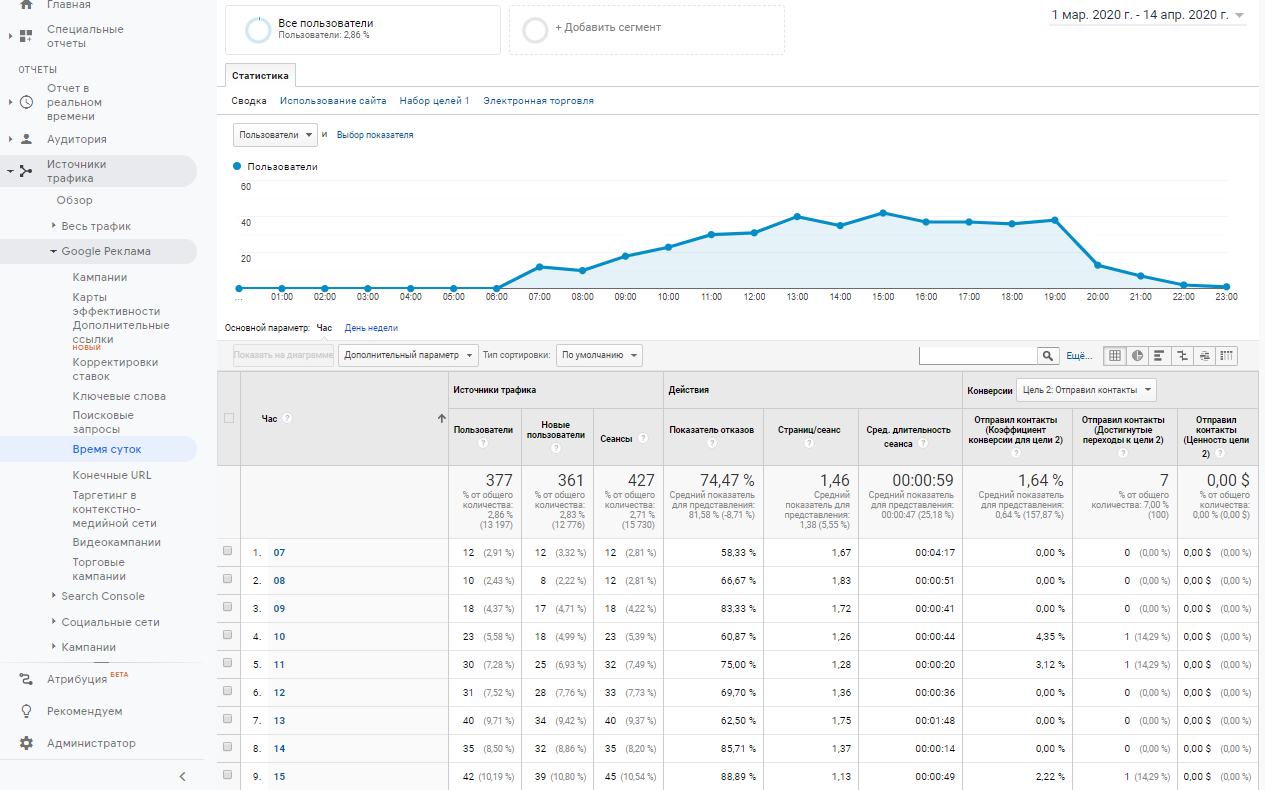Click the Главная home icon
This screenshot has width=1265, height=790.
tap(26, 5)
